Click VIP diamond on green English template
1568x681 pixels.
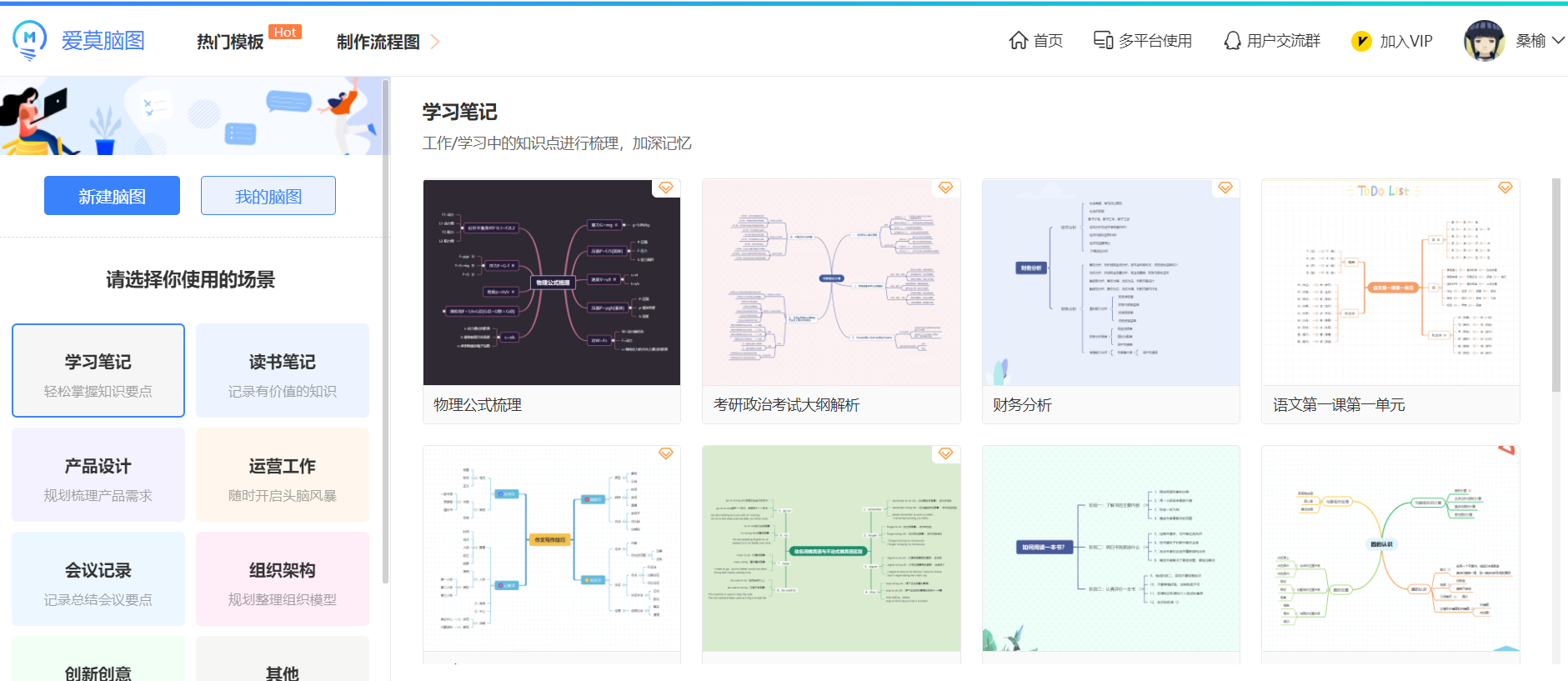point(945,453)
